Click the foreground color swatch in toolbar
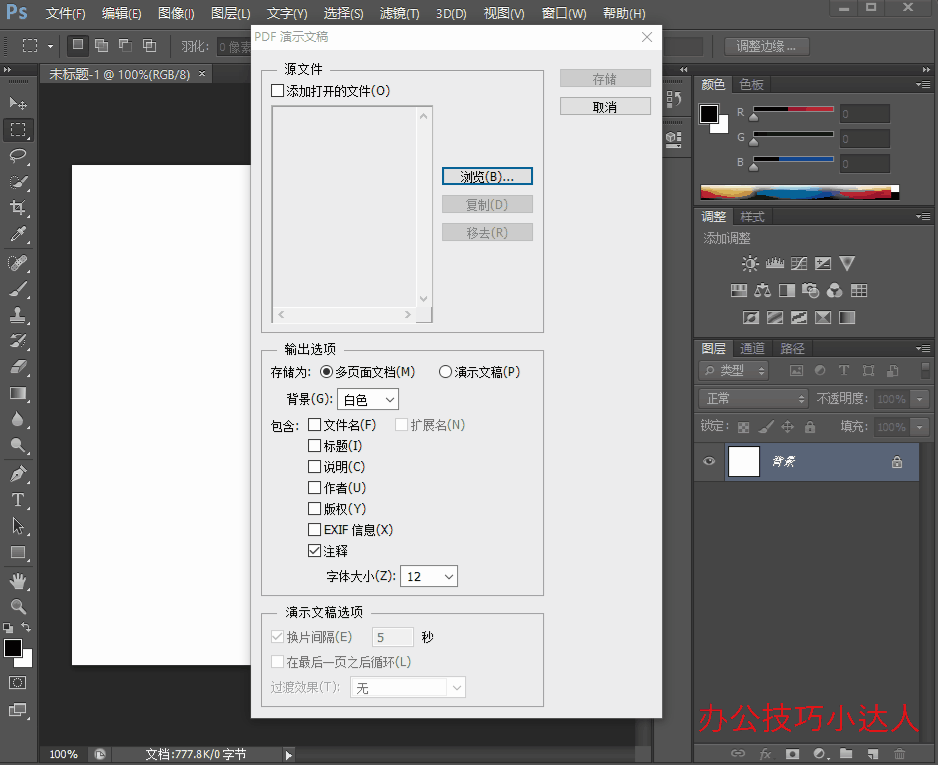The width and height of the screenshot is (938, 765). point(13,648)
